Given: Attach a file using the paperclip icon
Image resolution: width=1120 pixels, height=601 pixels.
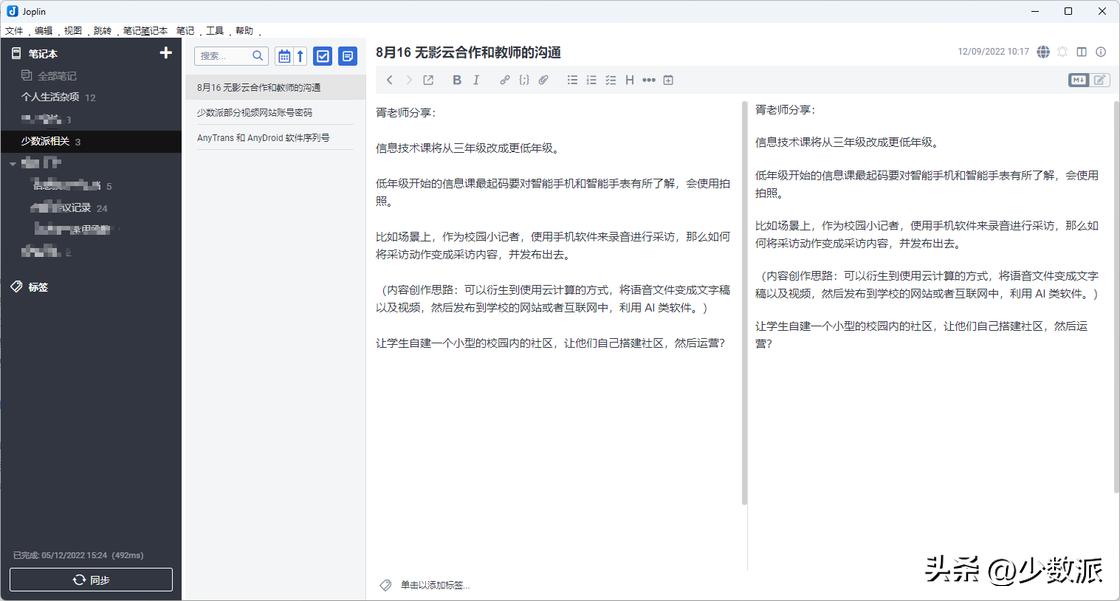Looking at the screenshot, I should coord(543,80).
